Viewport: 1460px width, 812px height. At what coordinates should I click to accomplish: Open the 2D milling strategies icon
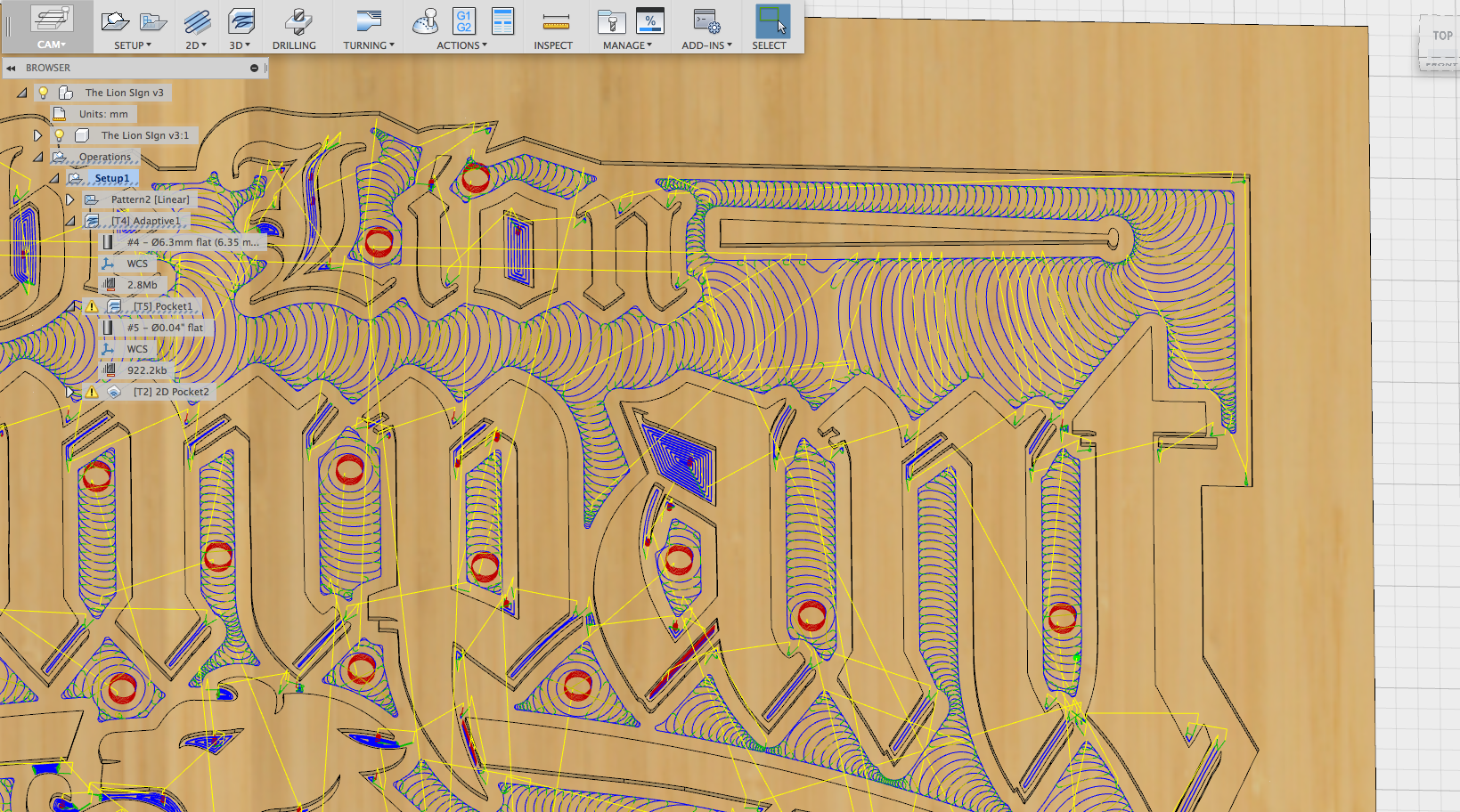pyautogui.click(x=197, y=21)
